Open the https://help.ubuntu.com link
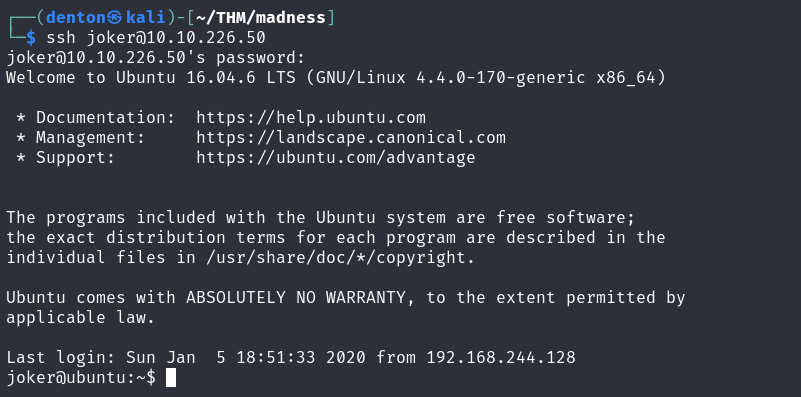 (x=311, y=118)
